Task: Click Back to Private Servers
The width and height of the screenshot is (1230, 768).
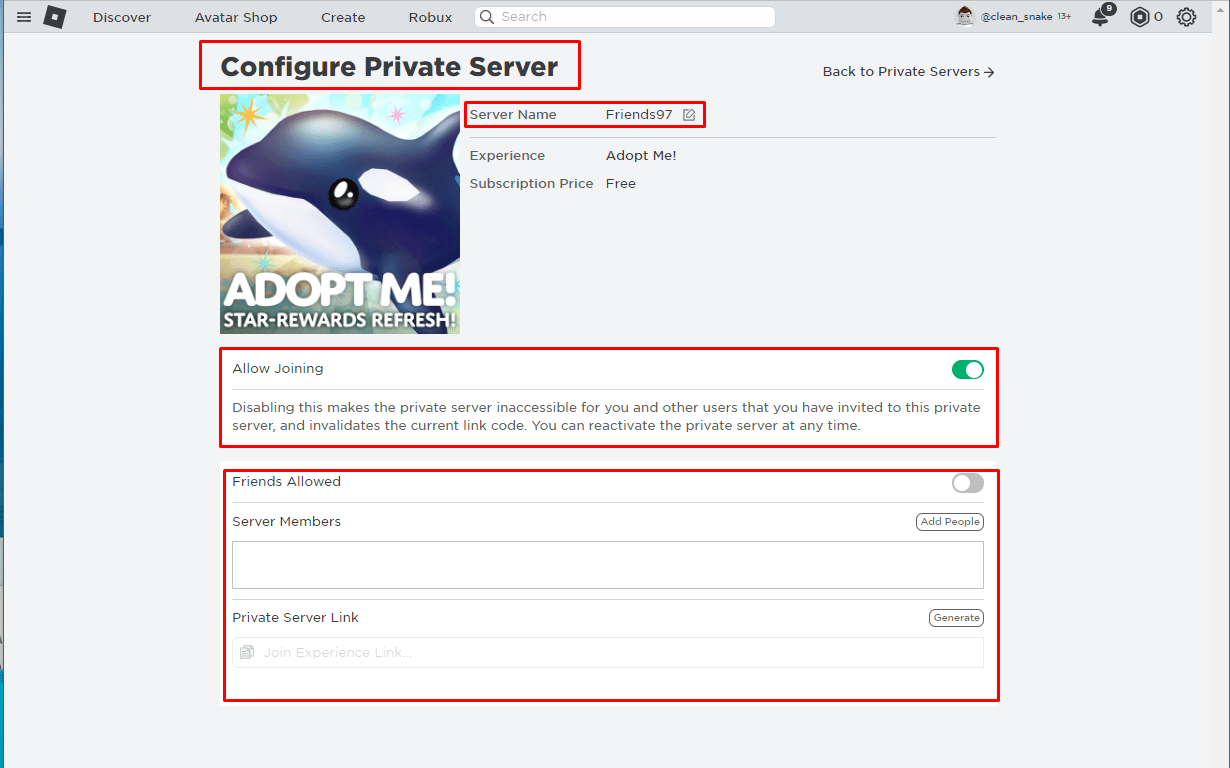Action: click(907, 71)
